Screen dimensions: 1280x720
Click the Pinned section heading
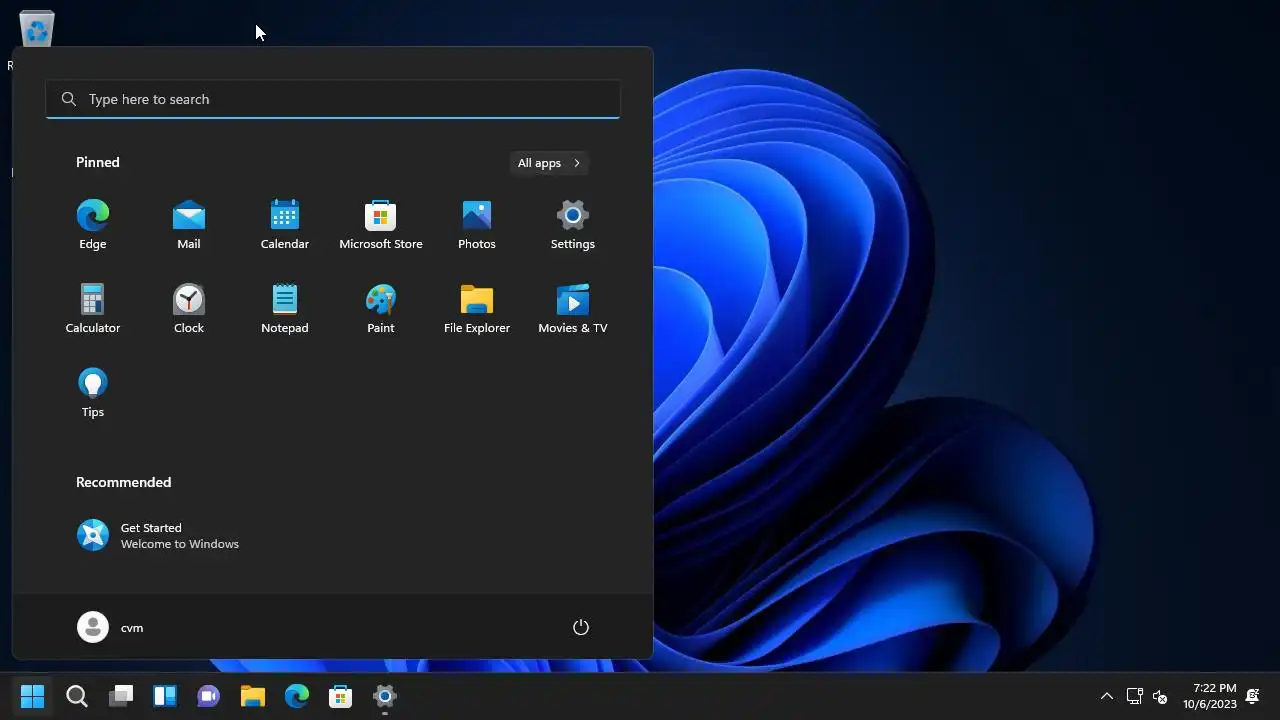98,162
